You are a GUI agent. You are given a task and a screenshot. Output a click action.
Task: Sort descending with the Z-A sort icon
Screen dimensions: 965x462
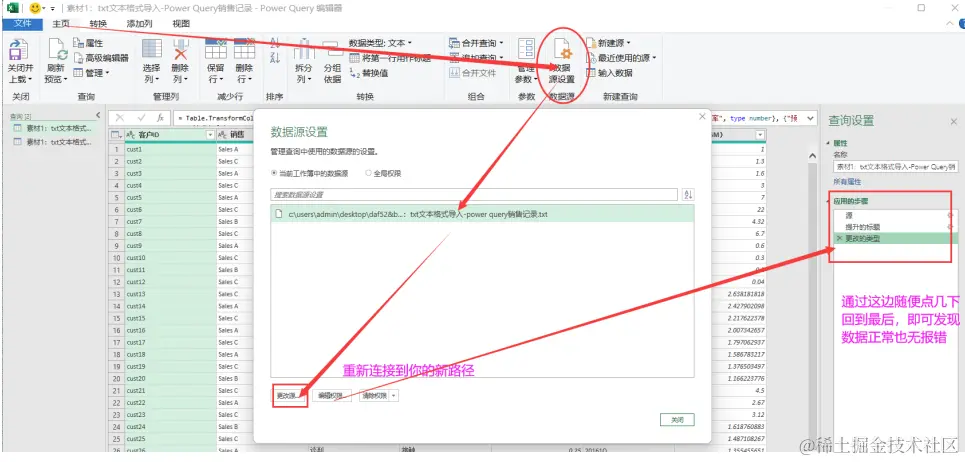(274, 58)
